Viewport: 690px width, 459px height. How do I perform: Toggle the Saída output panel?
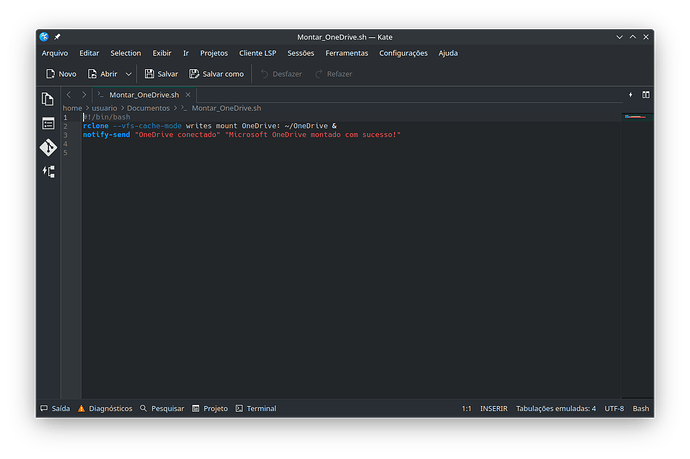(x=55, y=408)
